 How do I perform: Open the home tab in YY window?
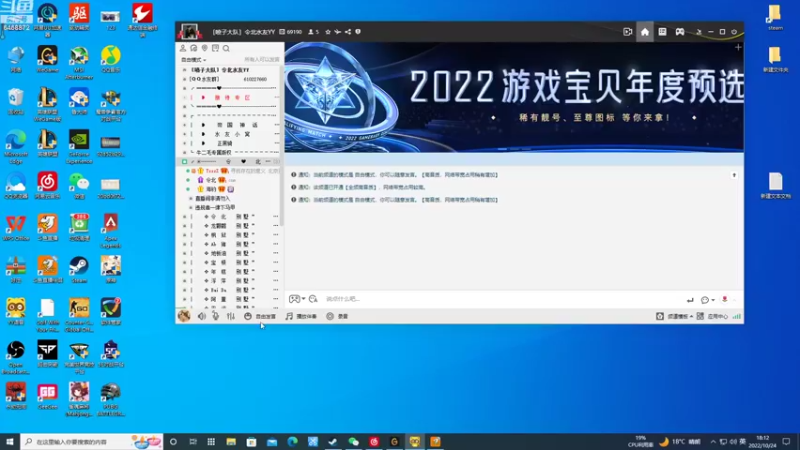click(645, 32)
